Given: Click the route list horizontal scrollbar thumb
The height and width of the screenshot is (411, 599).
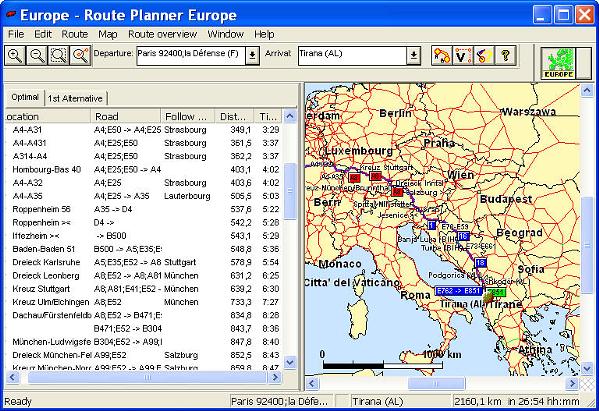Looking at the screenshot, I should coord(147,377).
